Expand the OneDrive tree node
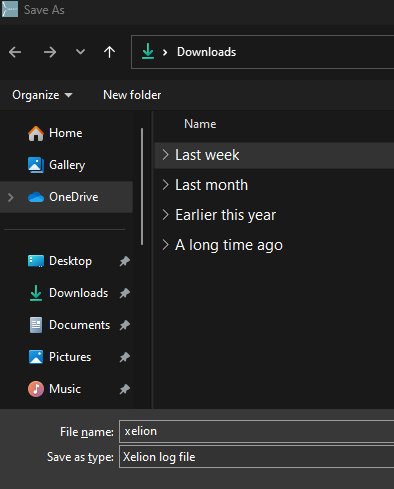The image size is (394, 489). [x=11, y=197]
